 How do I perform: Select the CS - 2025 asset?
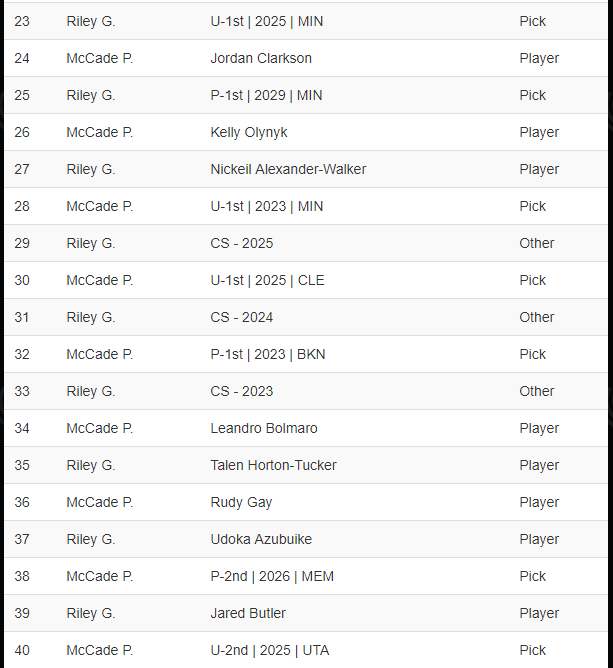[242, 243]
